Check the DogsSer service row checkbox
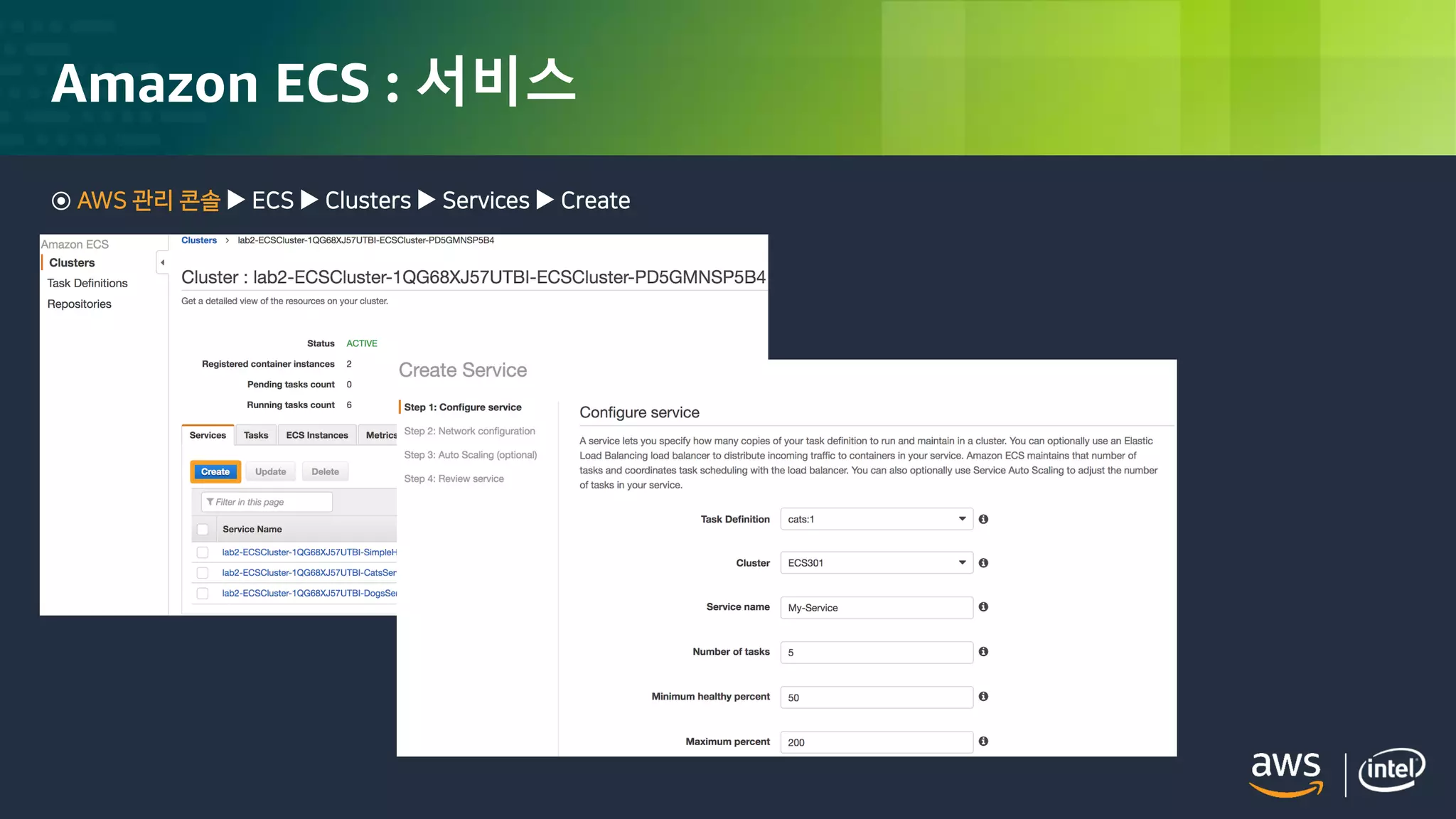Image resolution: width=1456 pixels, height=819 pixels. [203, 593]
